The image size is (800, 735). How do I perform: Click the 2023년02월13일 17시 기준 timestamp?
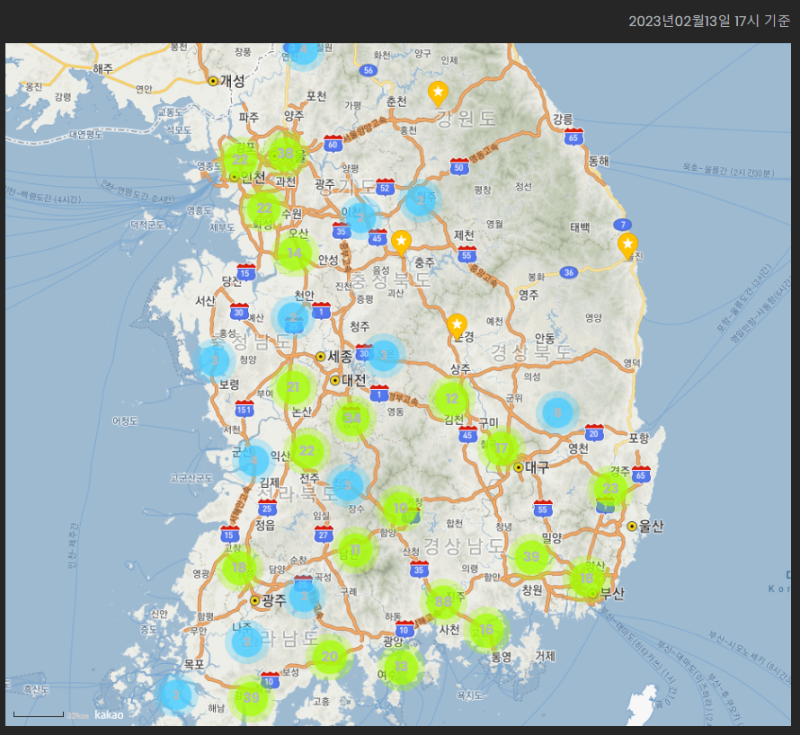pos(709,21)
